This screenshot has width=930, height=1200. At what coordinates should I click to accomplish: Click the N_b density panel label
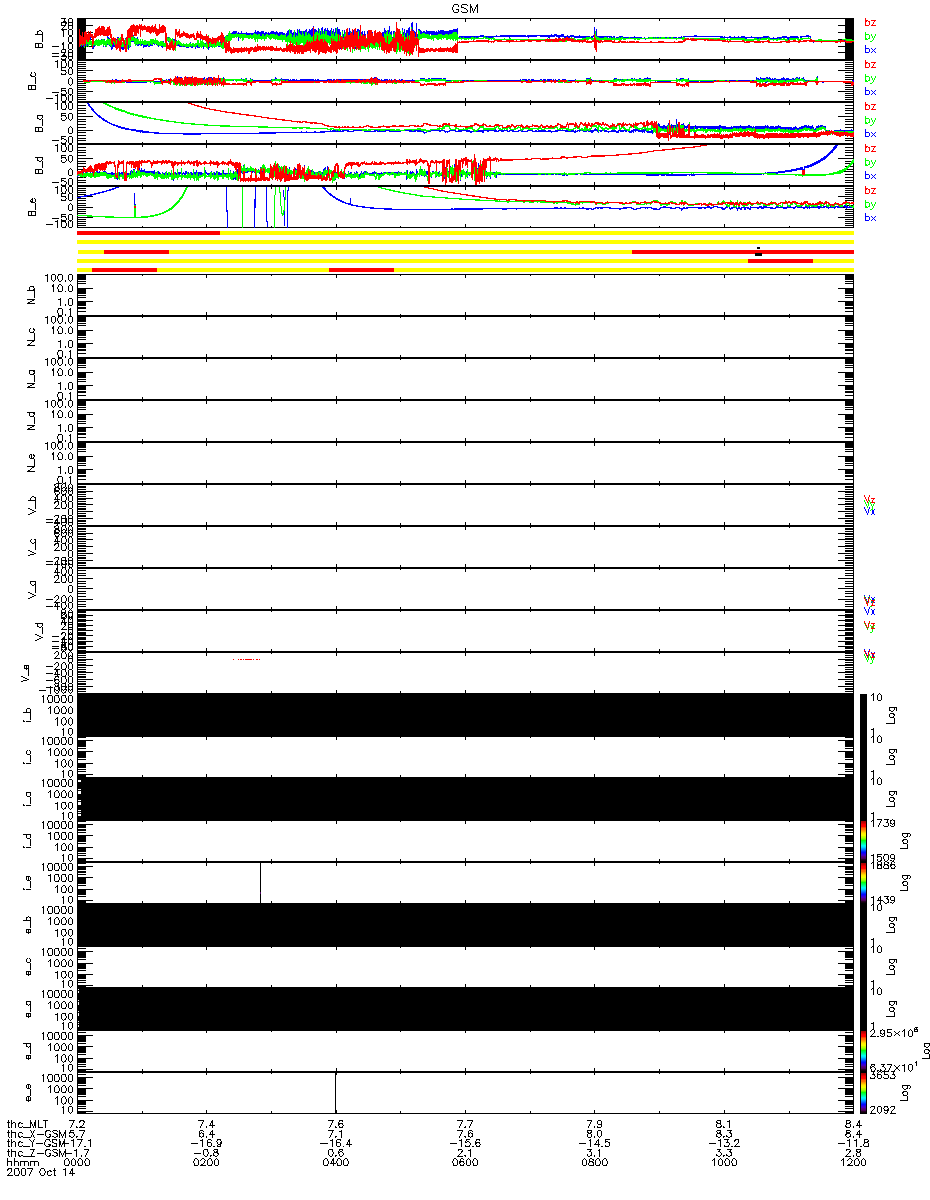pos(33,294)
